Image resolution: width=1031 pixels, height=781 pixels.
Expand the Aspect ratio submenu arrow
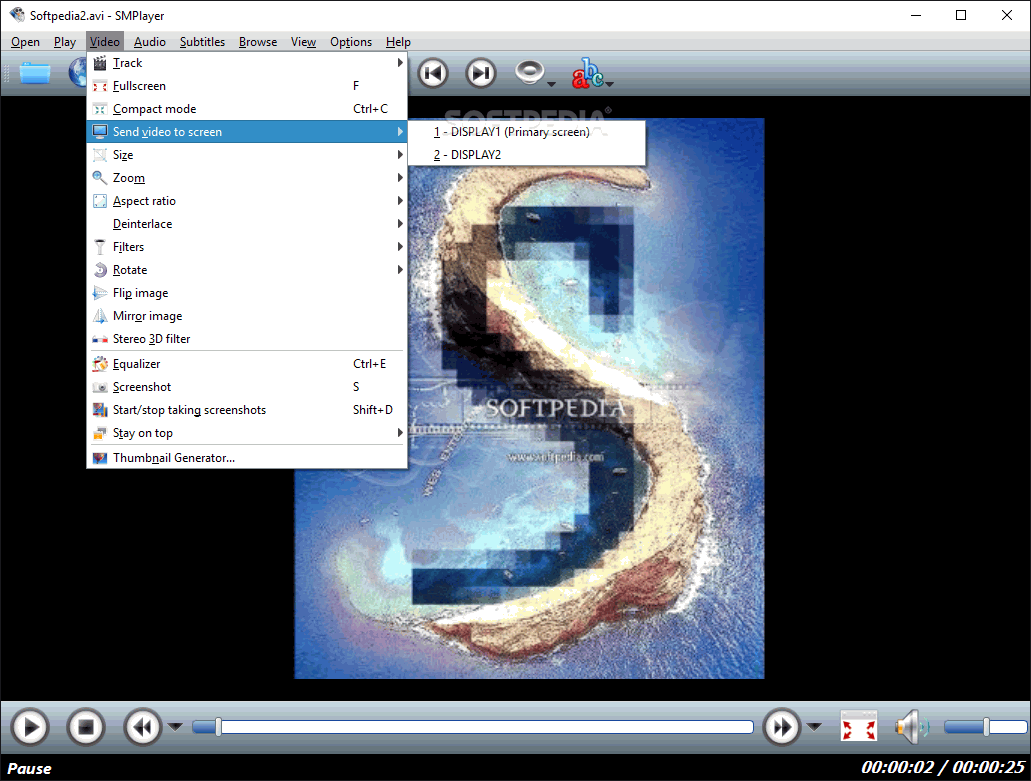pos(400,201)
